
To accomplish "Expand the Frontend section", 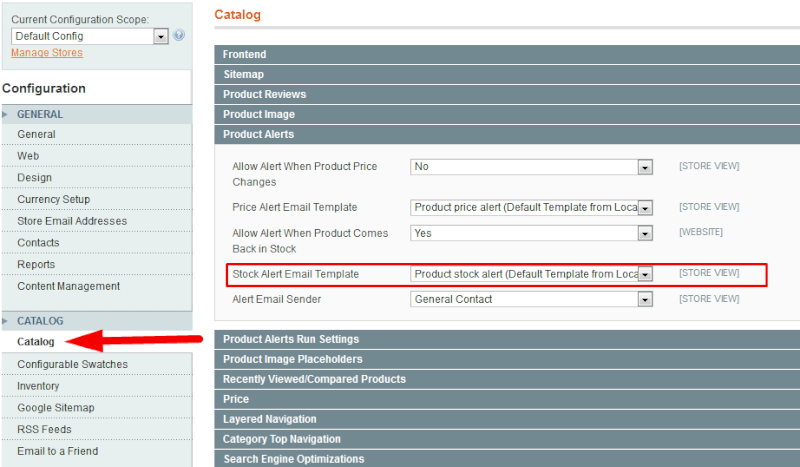I will coord(507,54).
